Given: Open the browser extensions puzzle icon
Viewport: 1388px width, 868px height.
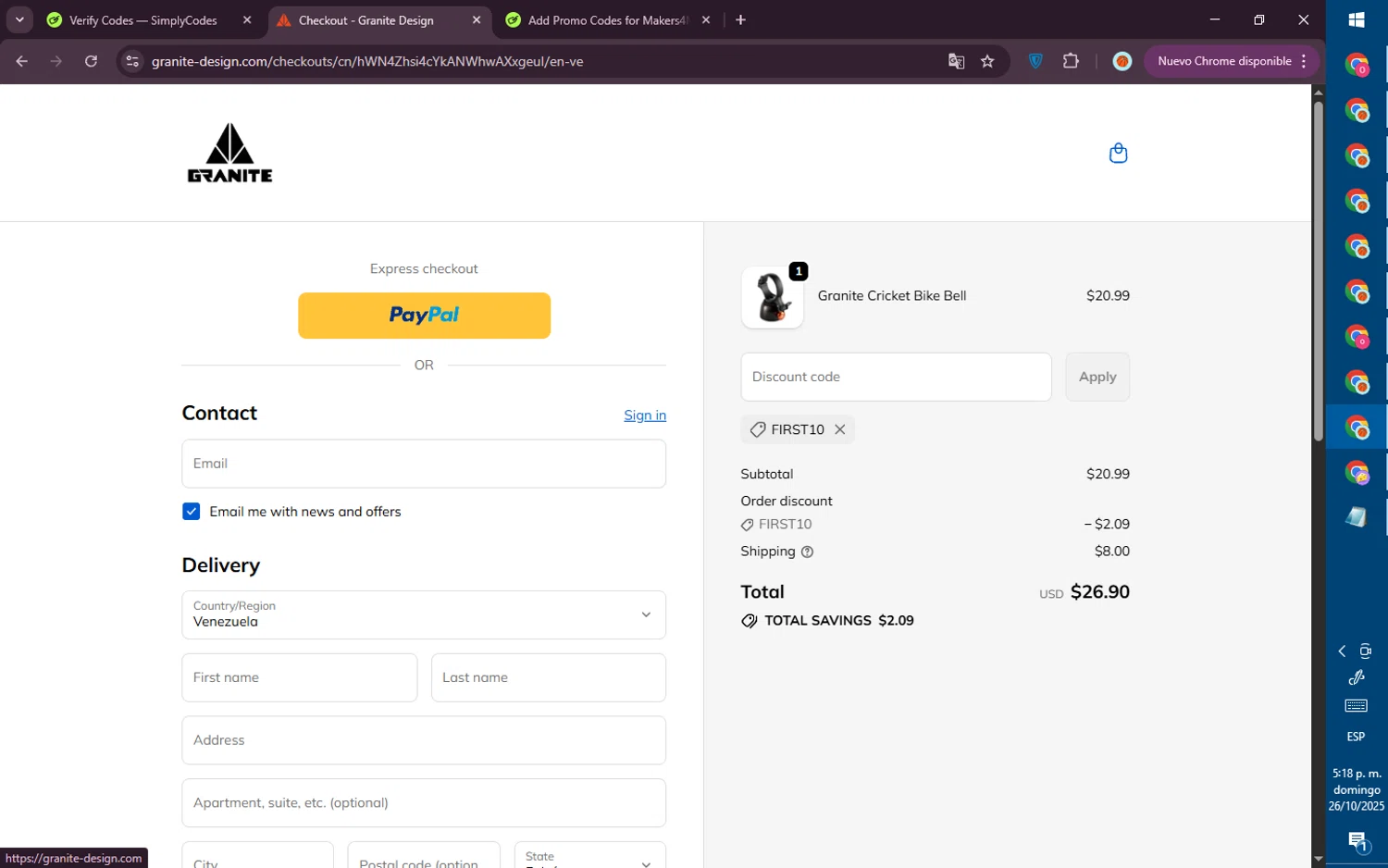Looking at the screenshot, I should pyautogui.click(x=1071, y=61).
